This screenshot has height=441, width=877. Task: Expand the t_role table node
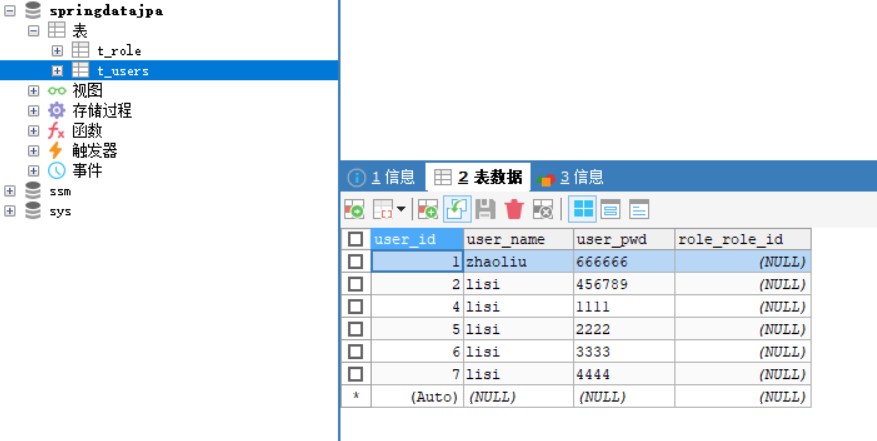click(57, 51)
